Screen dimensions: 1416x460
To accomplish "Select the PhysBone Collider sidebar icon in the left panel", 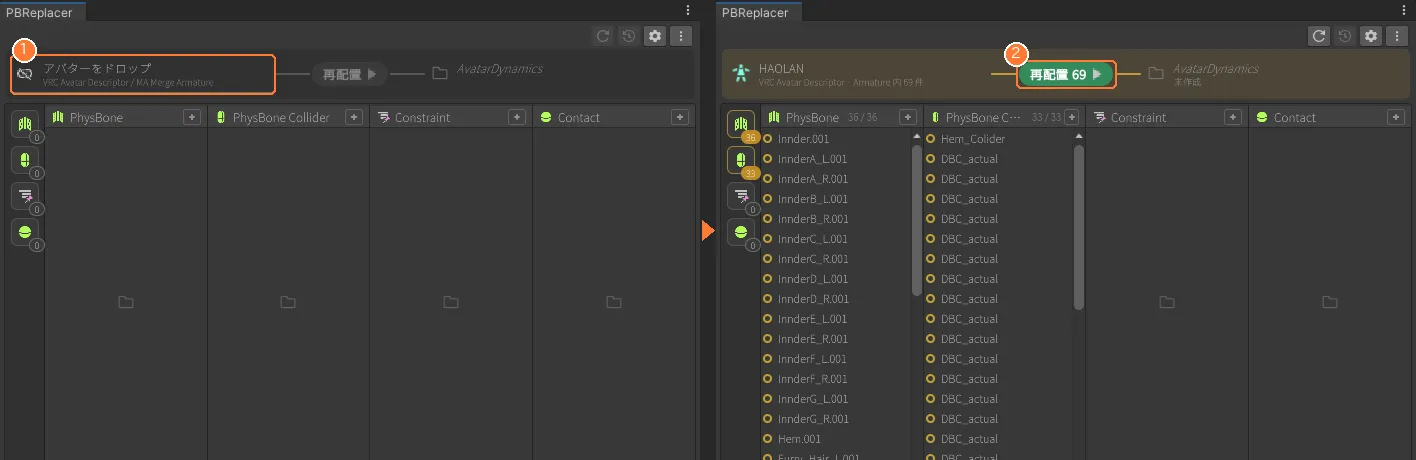I will point(25,160).
